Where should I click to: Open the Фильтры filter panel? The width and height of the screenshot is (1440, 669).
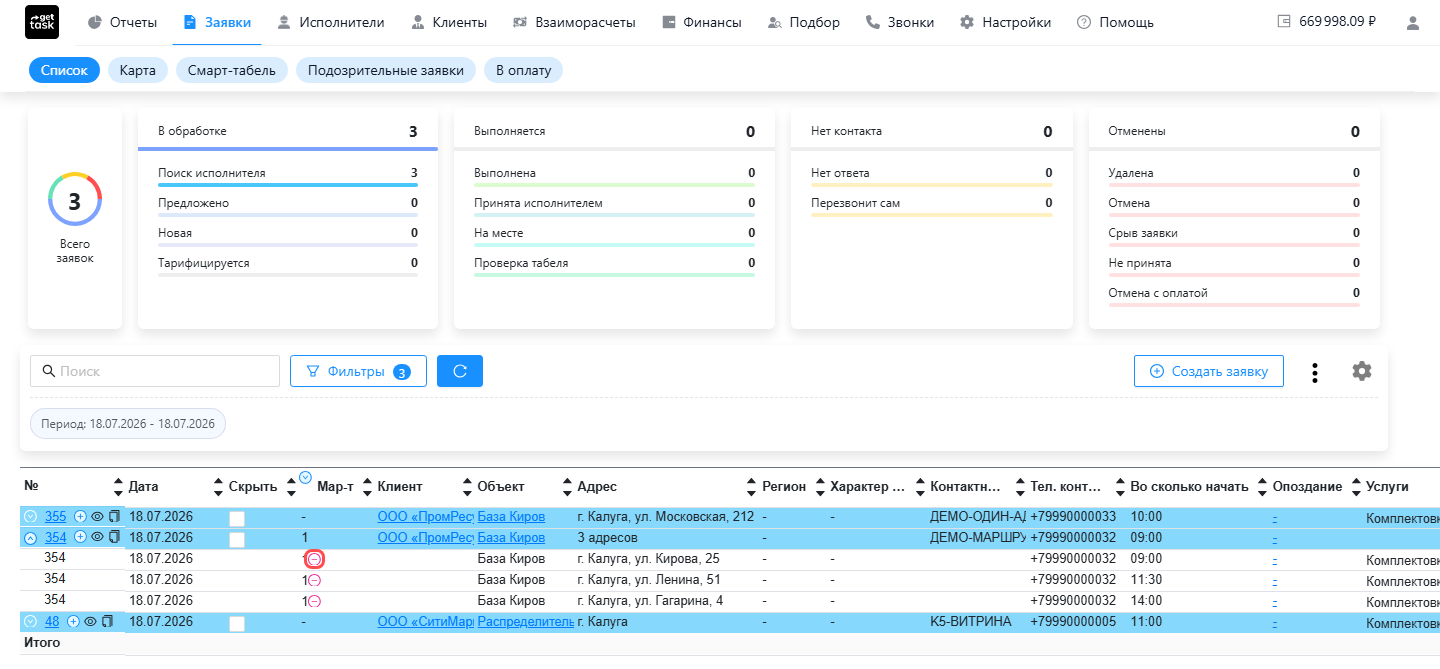pos(358,371)
